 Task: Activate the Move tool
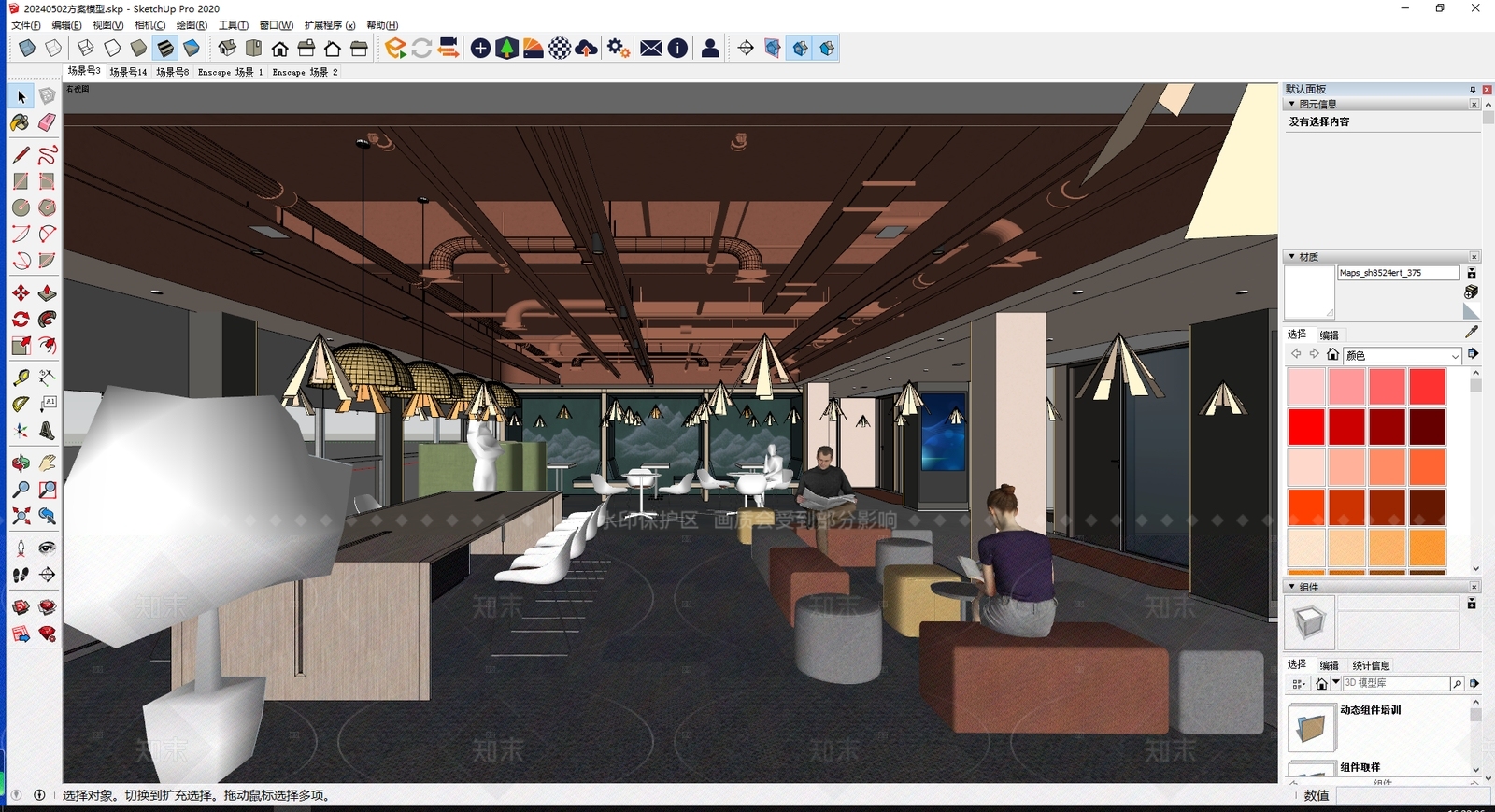pos(21,293)
